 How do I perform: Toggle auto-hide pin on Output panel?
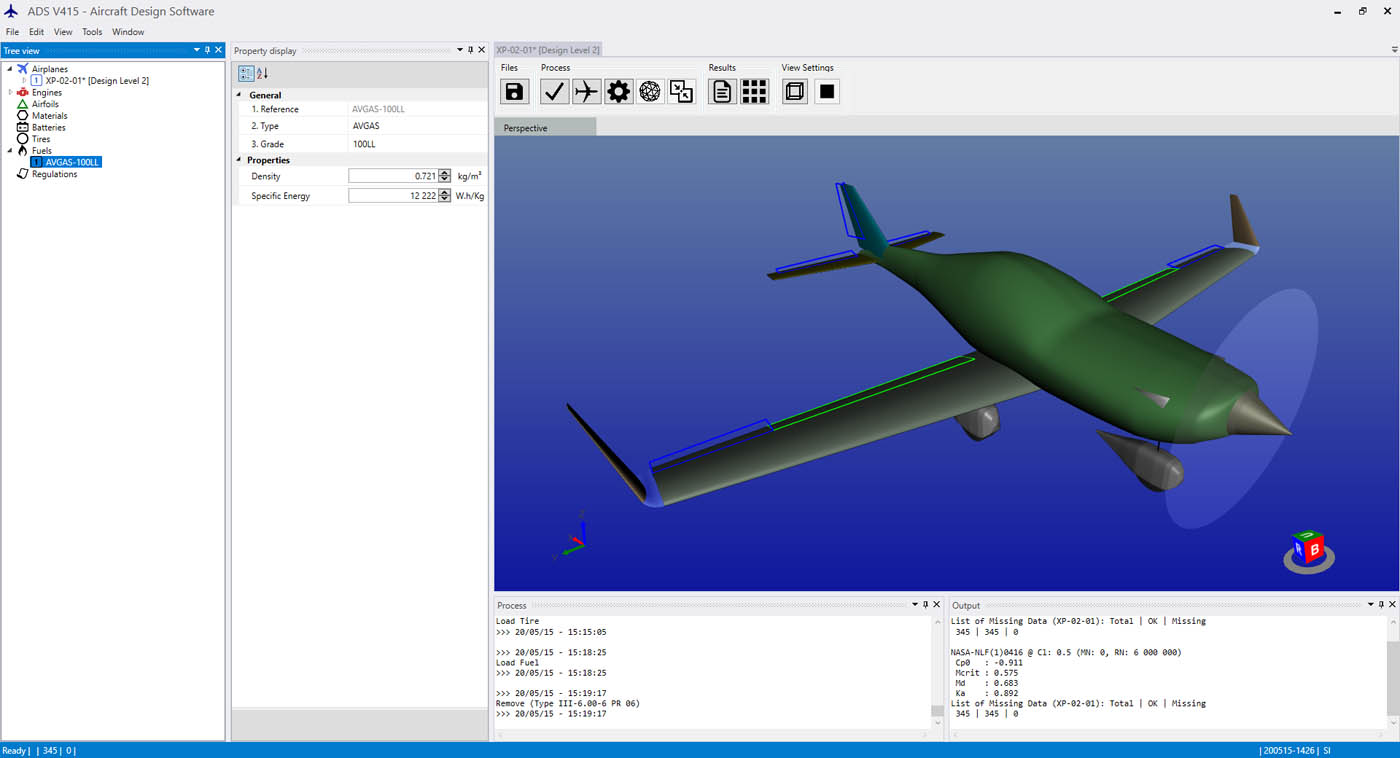tap(1382, 605)
